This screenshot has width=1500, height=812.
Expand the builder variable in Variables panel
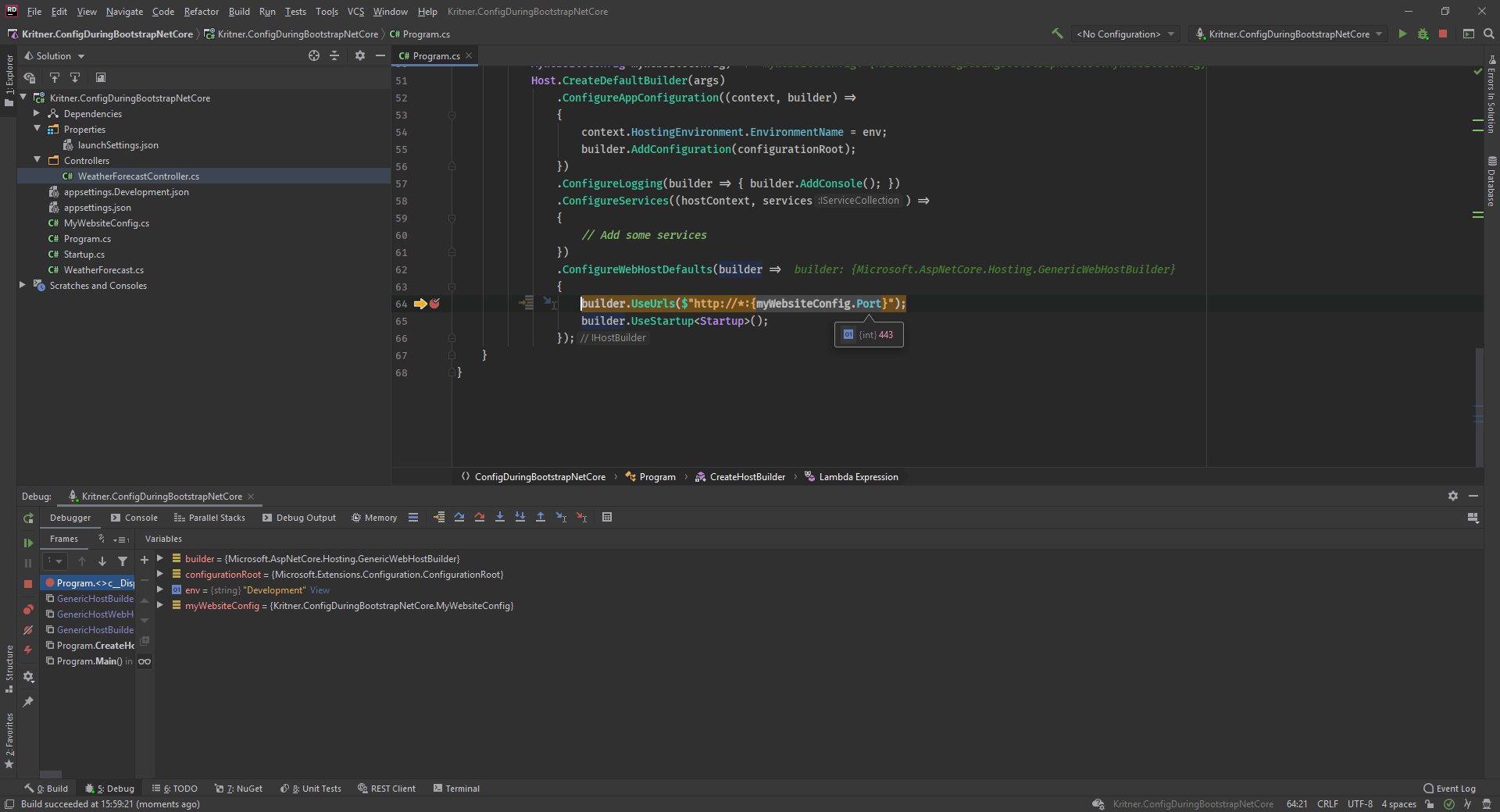(160, 558)
